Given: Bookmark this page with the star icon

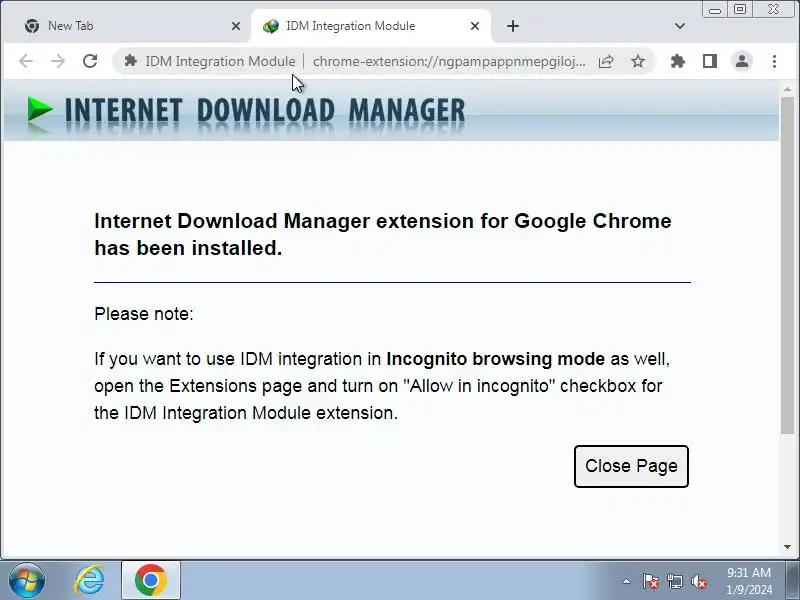Looking at the screenshot, I should pos(638,61).
